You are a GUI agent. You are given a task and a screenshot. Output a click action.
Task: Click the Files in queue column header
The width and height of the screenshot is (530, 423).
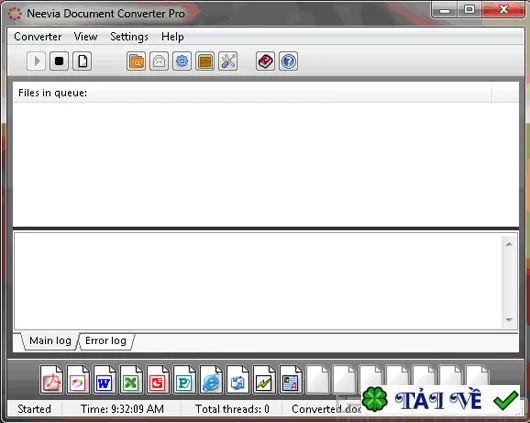click(252, 93)
